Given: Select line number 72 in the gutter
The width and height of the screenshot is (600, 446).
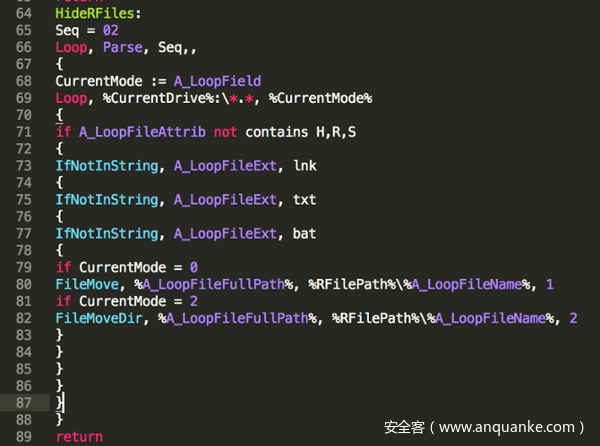Looking at the screenshot, I should click(x=22, y=149).
